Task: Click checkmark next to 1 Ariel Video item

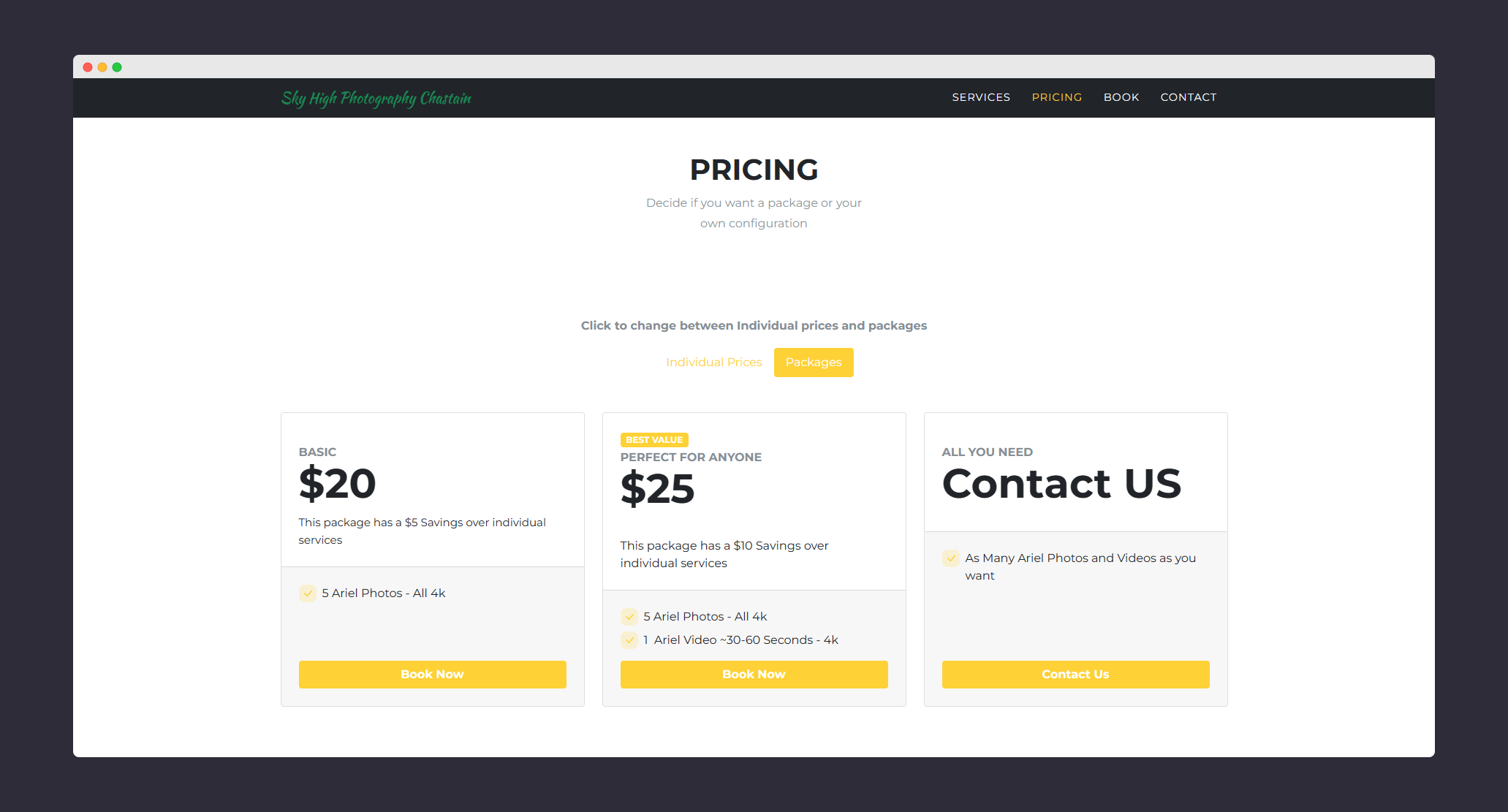Action: (629, 640)
